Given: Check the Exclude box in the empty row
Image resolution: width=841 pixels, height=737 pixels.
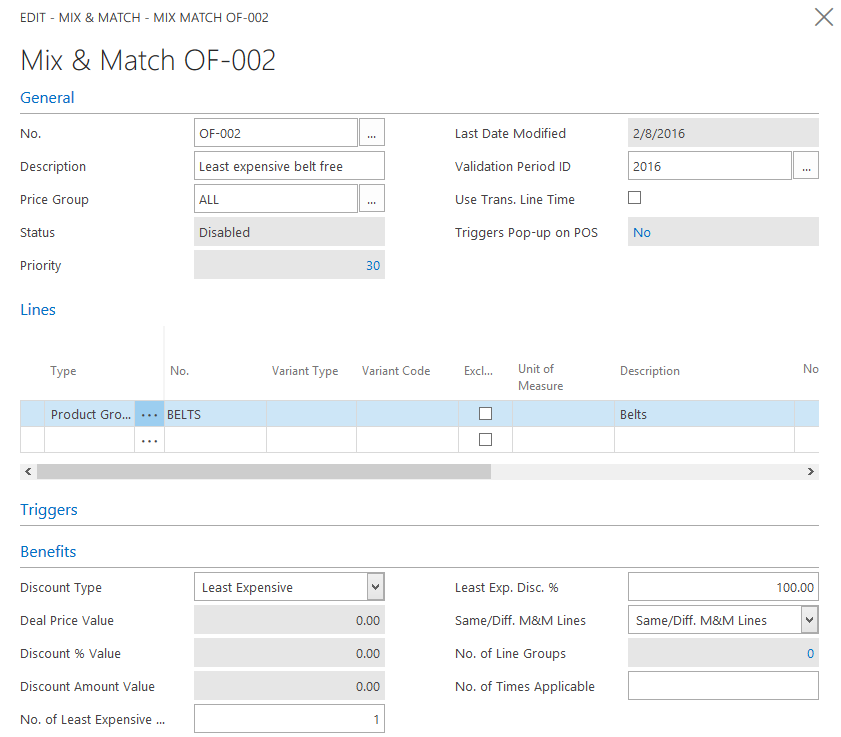Looking at the screenshot, I should (485, 440).
